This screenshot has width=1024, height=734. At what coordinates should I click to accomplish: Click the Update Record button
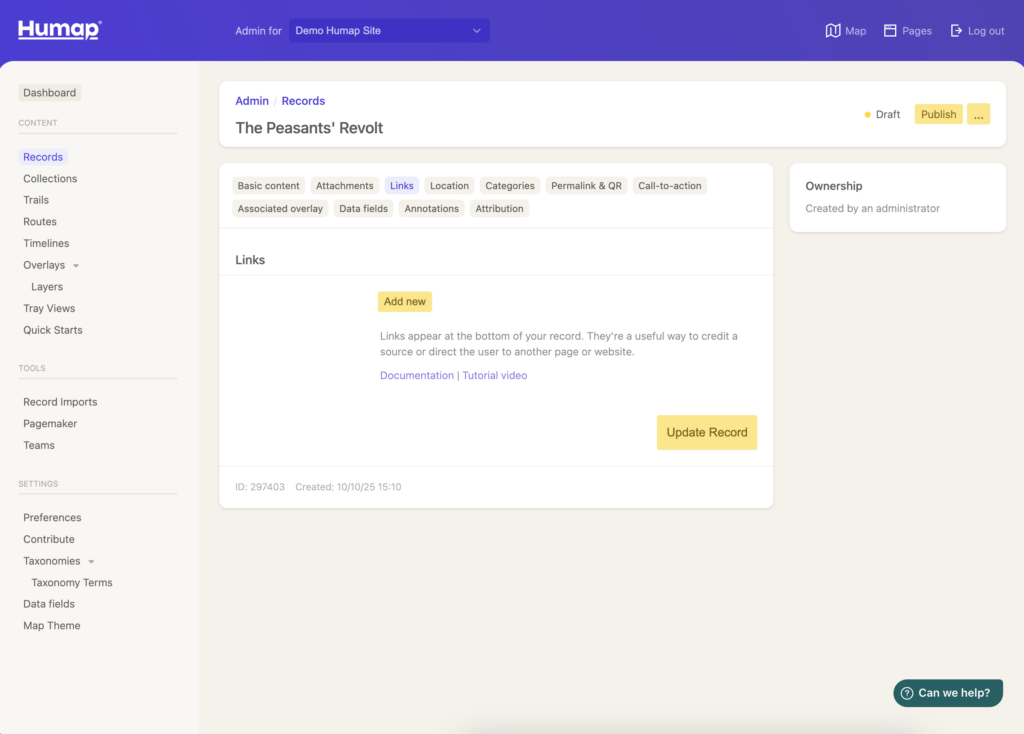(707, 432)
